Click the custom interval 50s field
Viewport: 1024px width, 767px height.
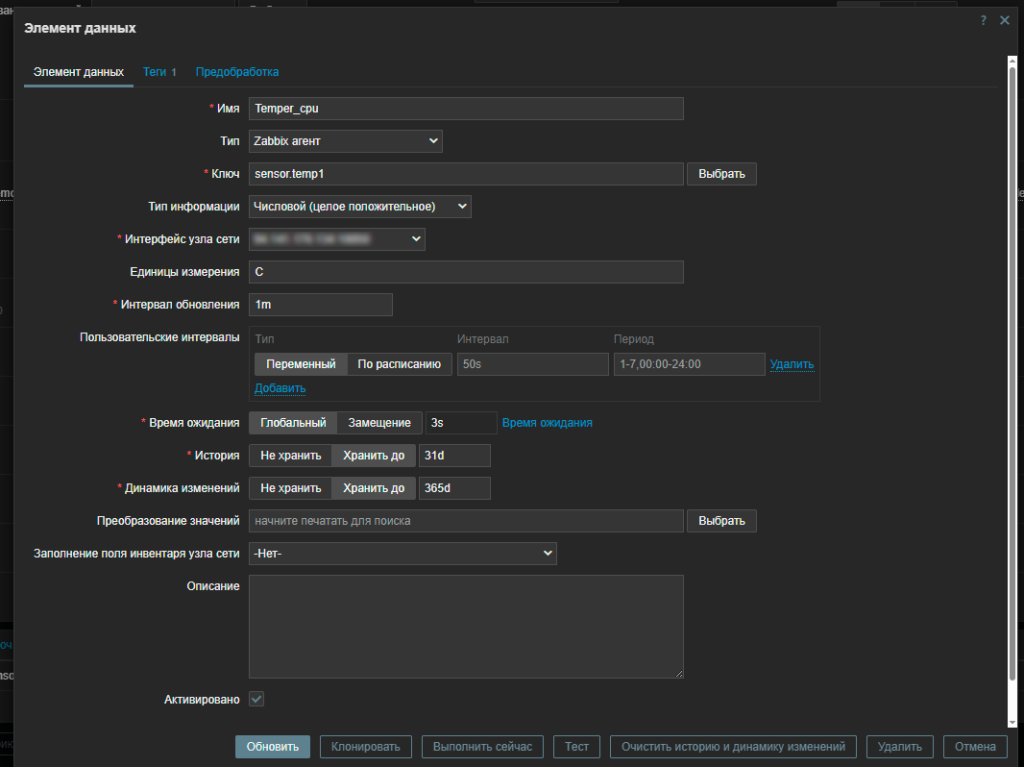[532, 364]
